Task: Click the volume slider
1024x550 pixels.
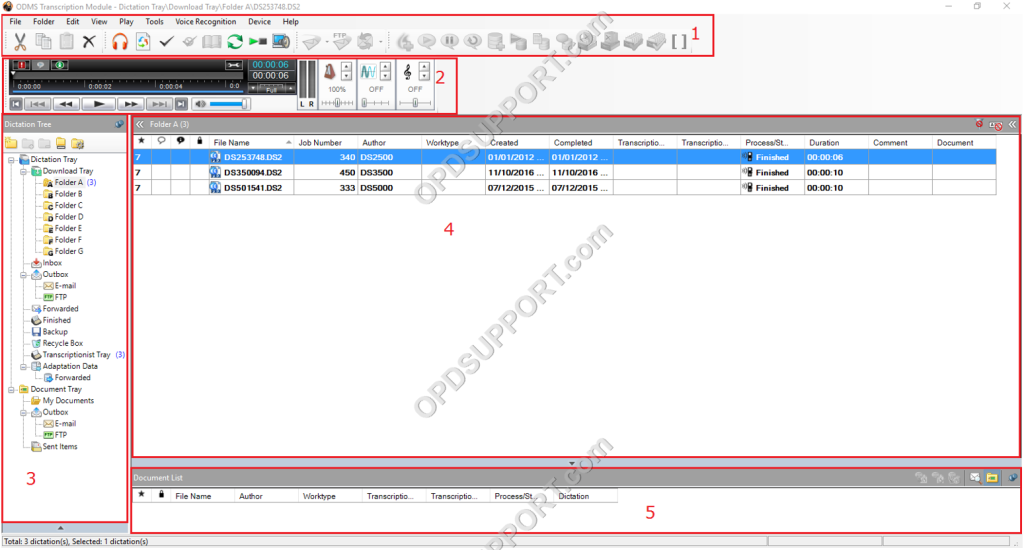Action: pyautogui.click(x=229, y=104)
